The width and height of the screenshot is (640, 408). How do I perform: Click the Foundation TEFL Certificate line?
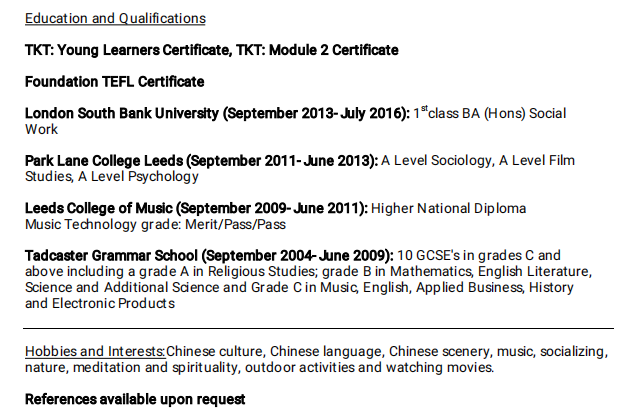click(114, 82)
